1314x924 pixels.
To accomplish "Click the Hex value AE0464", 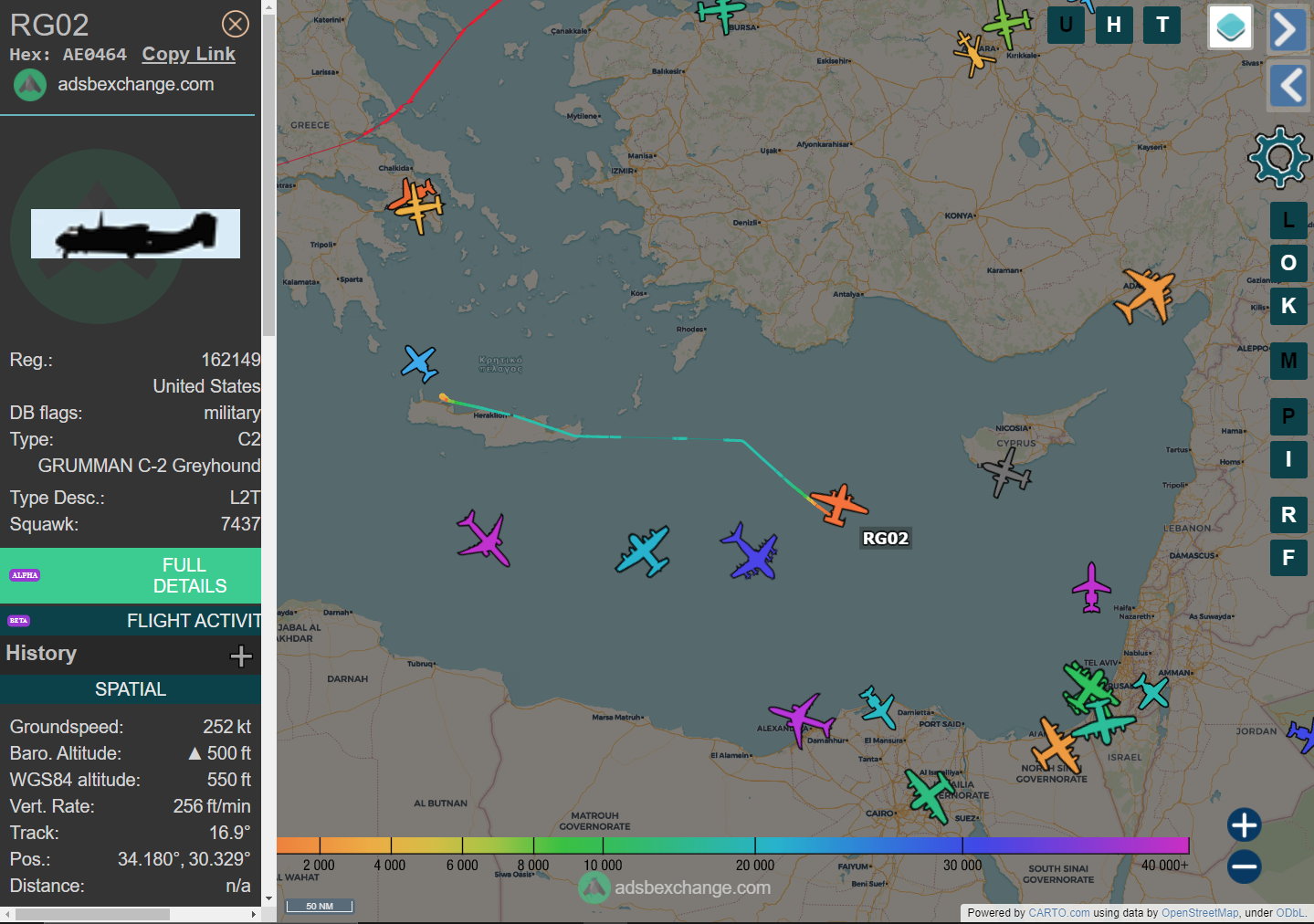I will click(95, 55).
